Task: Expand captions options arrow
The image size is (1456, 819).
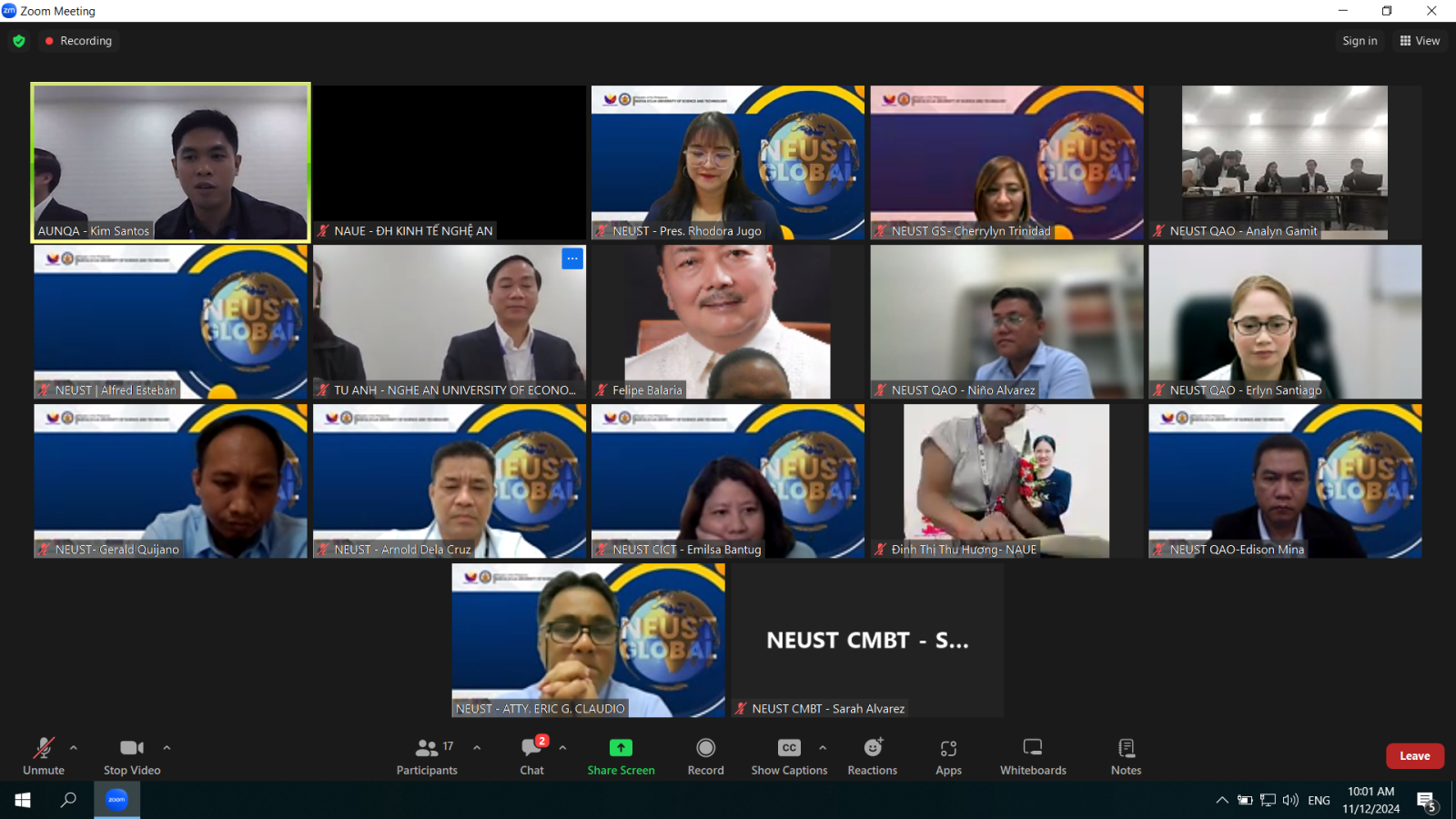Action: point(823,748)
